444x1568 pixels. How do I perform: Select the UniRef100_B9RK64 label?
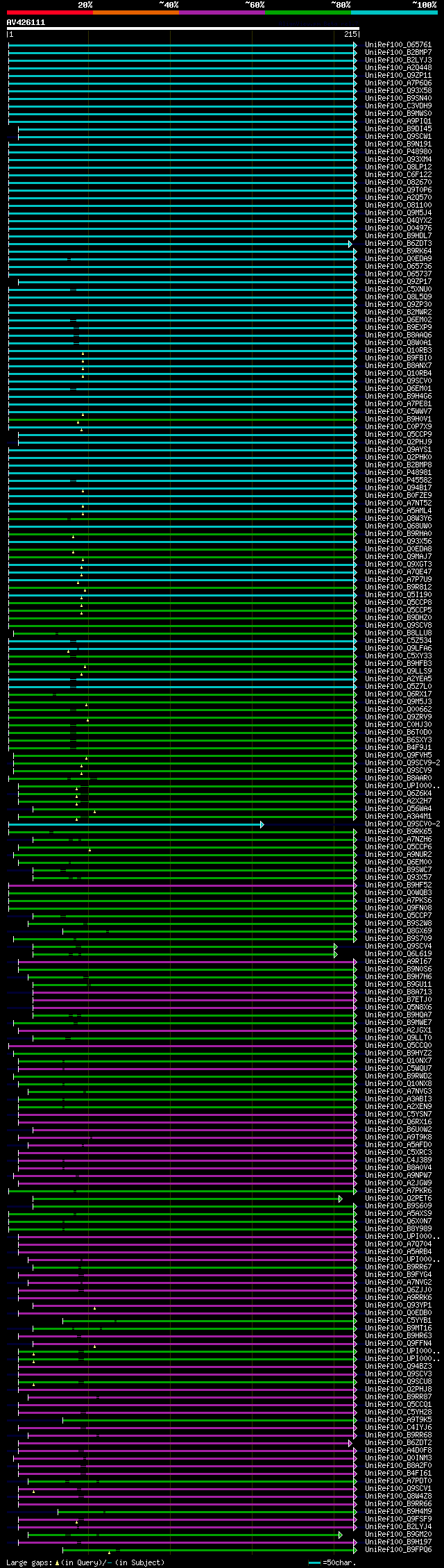pos(398,251)
